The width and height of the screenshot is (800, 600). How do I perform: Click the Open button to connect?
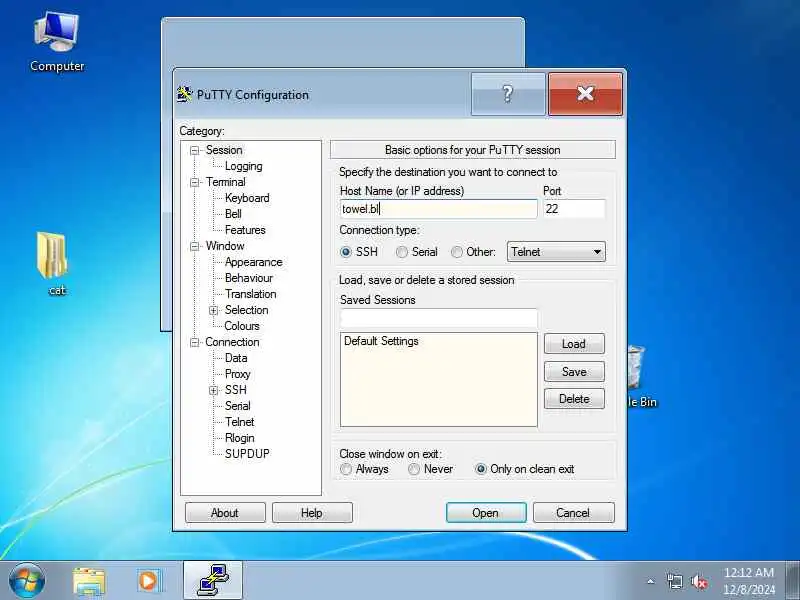[486, 513]
